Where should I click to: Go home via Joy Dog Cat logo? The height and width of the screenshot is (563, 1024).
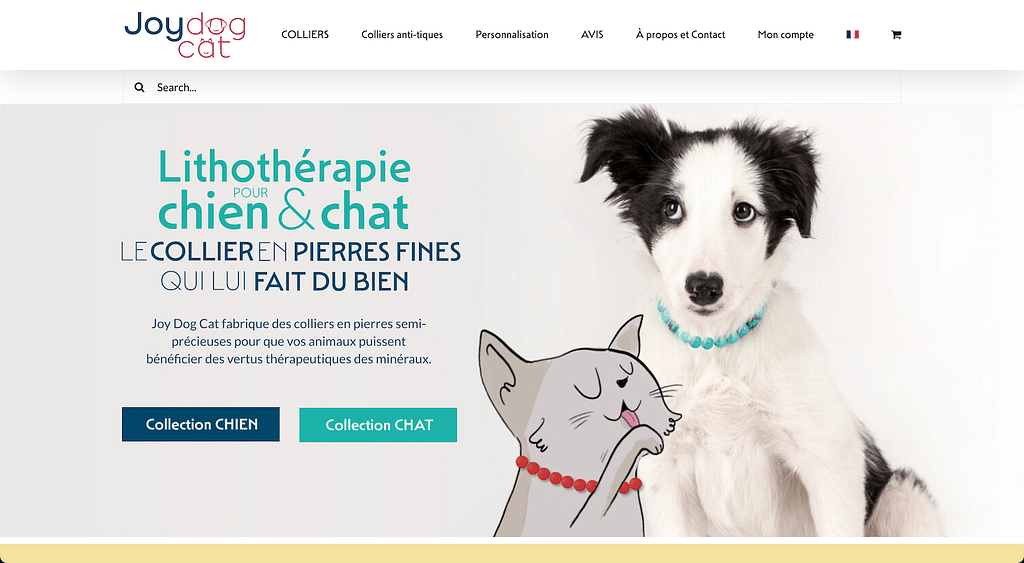pos(185,35)
